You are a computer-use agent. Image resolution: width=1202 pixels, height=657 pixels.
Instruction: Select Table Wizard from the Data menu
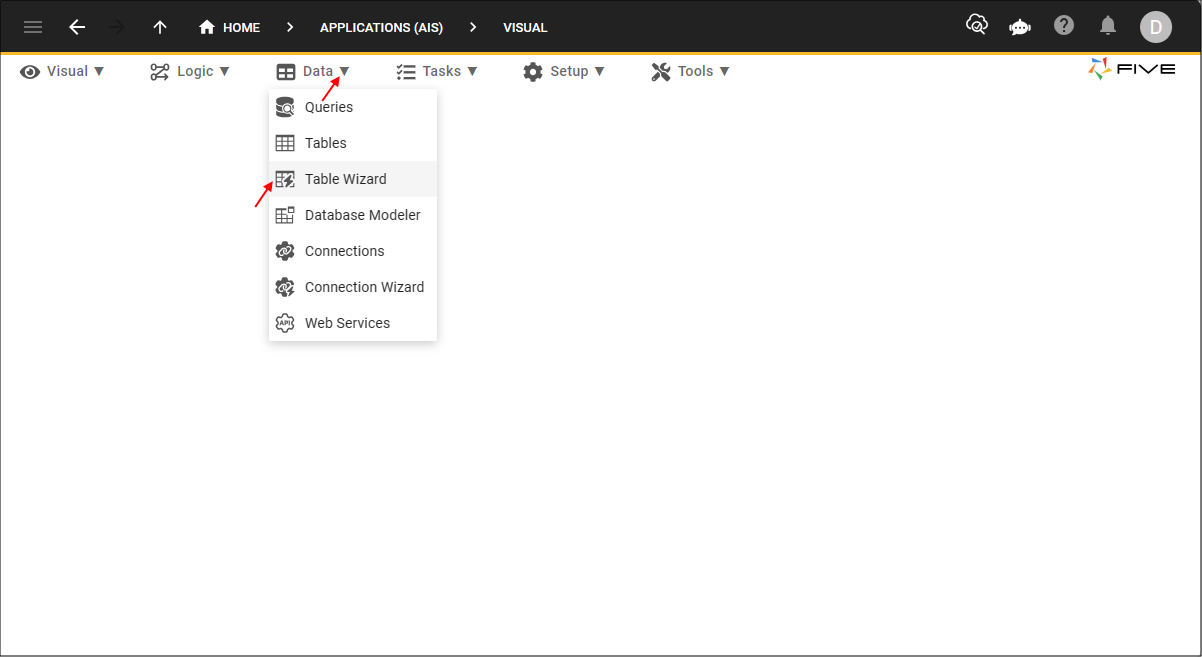(x=345, y=179)
